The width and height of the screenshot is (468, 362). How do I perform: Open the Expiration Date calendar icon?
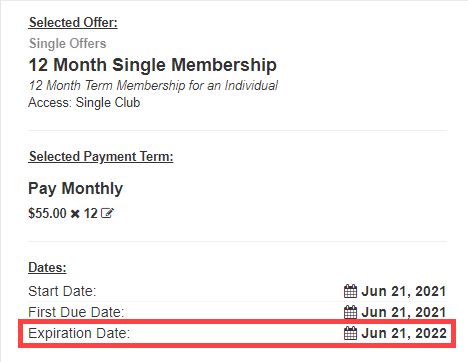(x=350, y=333)
